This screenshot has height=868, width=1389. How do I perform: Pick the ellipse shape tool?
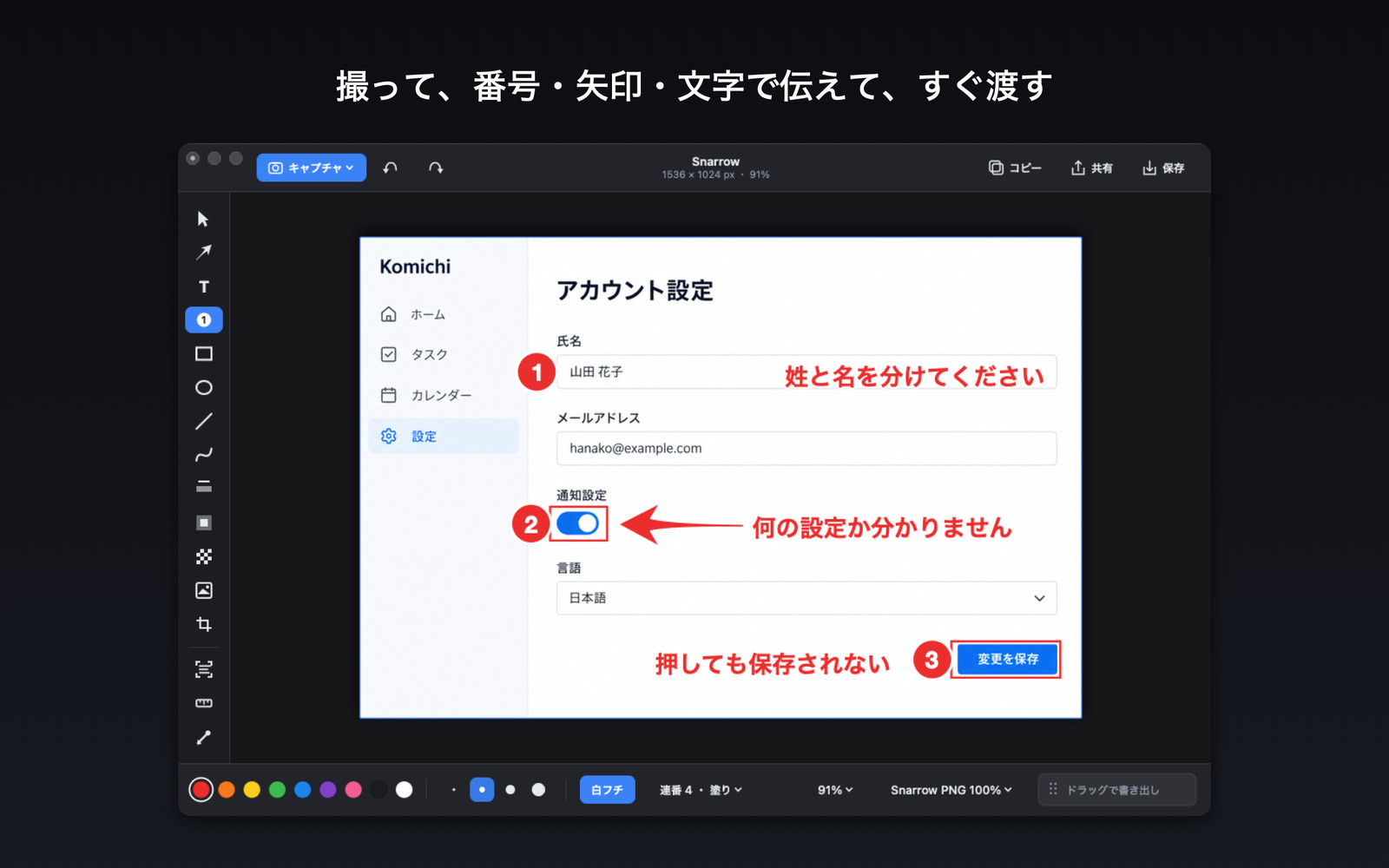click(203, 388)
